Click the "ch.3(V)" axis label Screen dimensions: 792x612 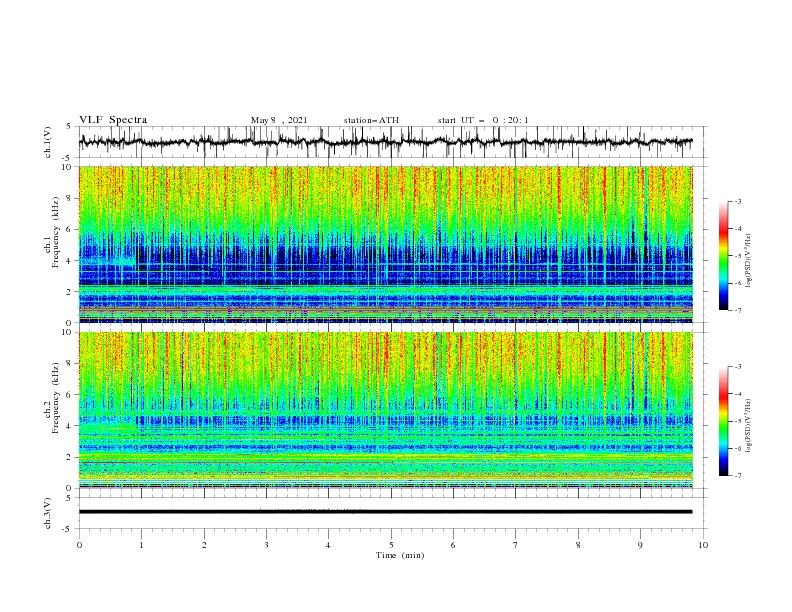(48, 513)
